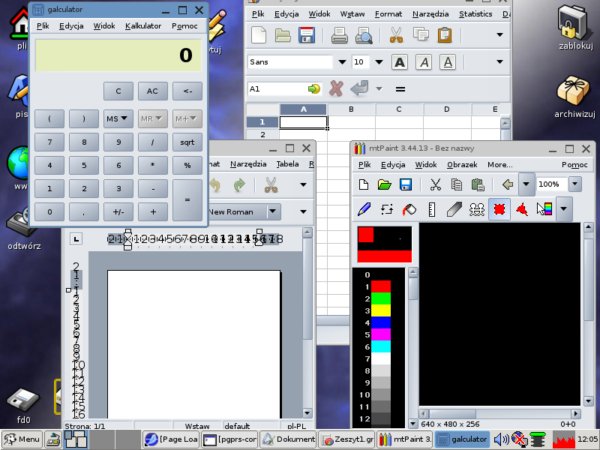600x450 pixels.
Task: Click the equals sign formula button
Action: click(x=400, y=89)
